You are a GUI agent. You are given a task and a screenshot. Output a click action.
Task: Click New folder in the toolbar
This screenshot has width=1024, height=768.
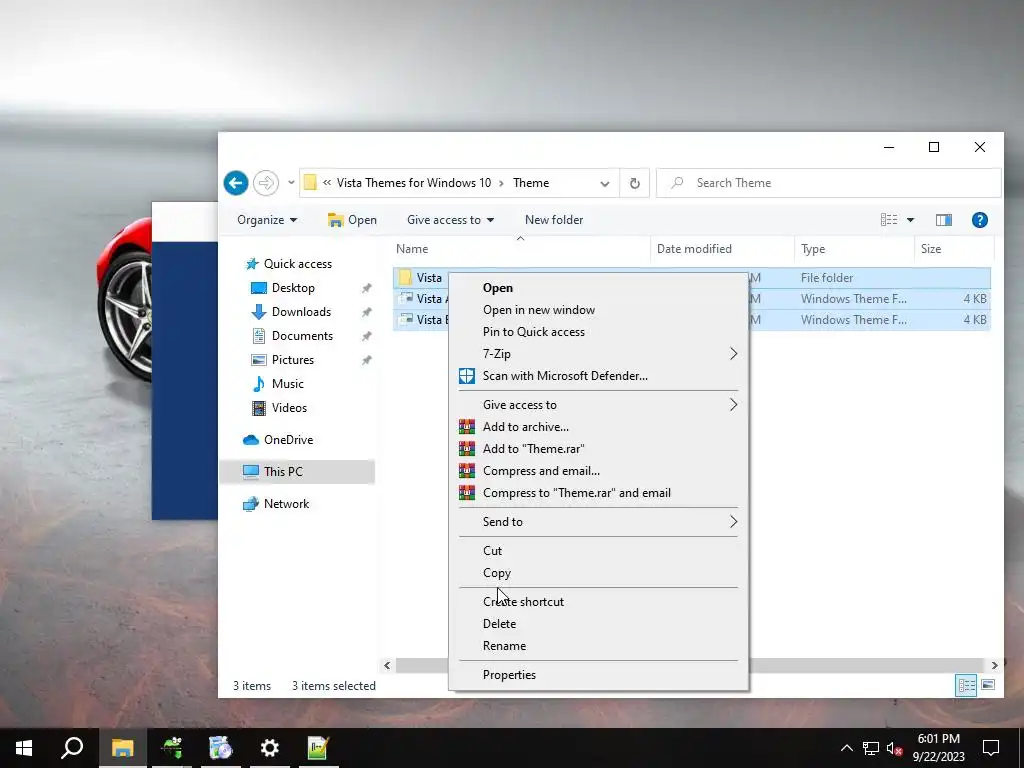[554, 220]
